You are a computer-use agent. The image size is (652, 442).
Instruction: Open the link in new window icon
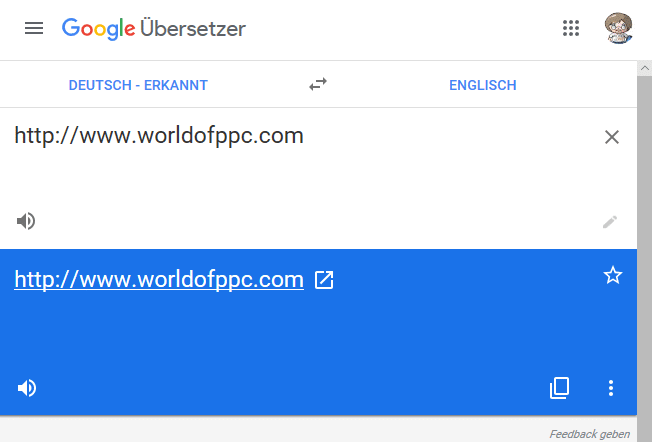(x=324, y=281)
